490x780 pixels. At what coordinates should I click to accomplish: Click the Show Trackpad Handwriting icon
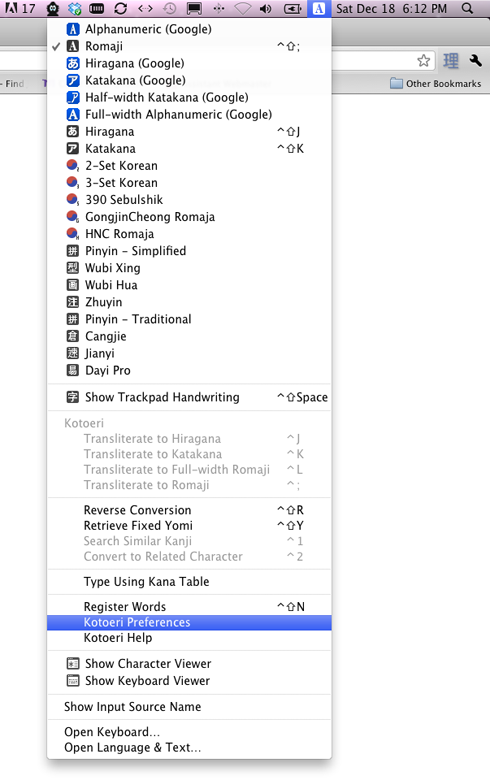[x=73, y=397]
